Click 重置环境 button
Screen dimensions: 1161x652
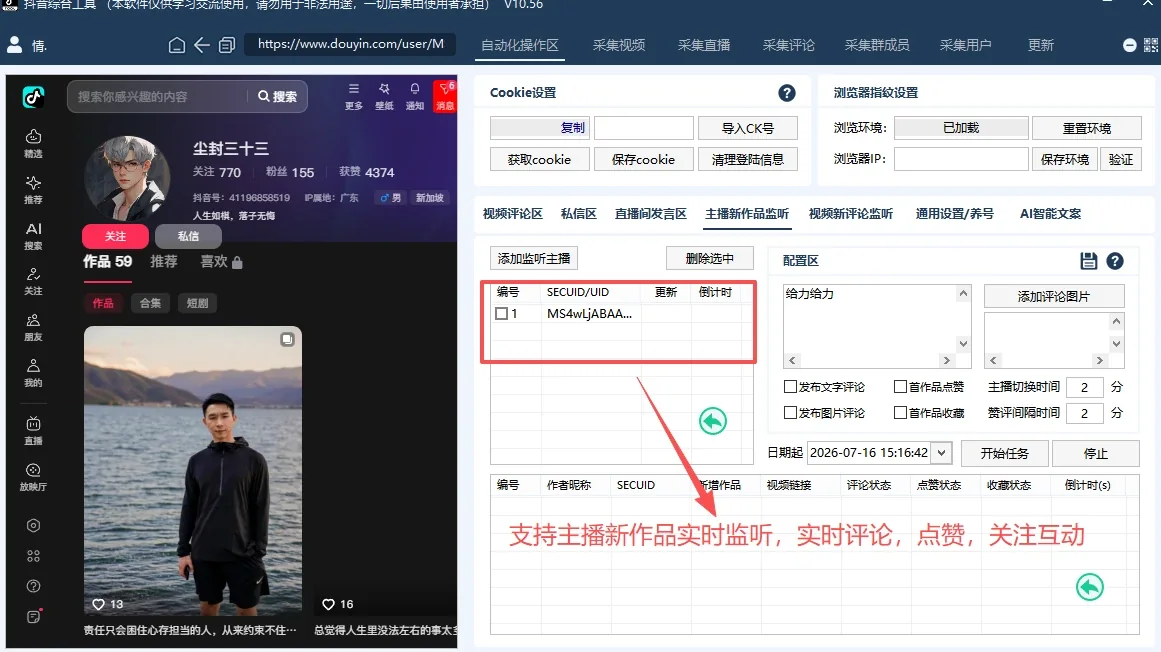pyautogui.click(x=1087, y=128)
